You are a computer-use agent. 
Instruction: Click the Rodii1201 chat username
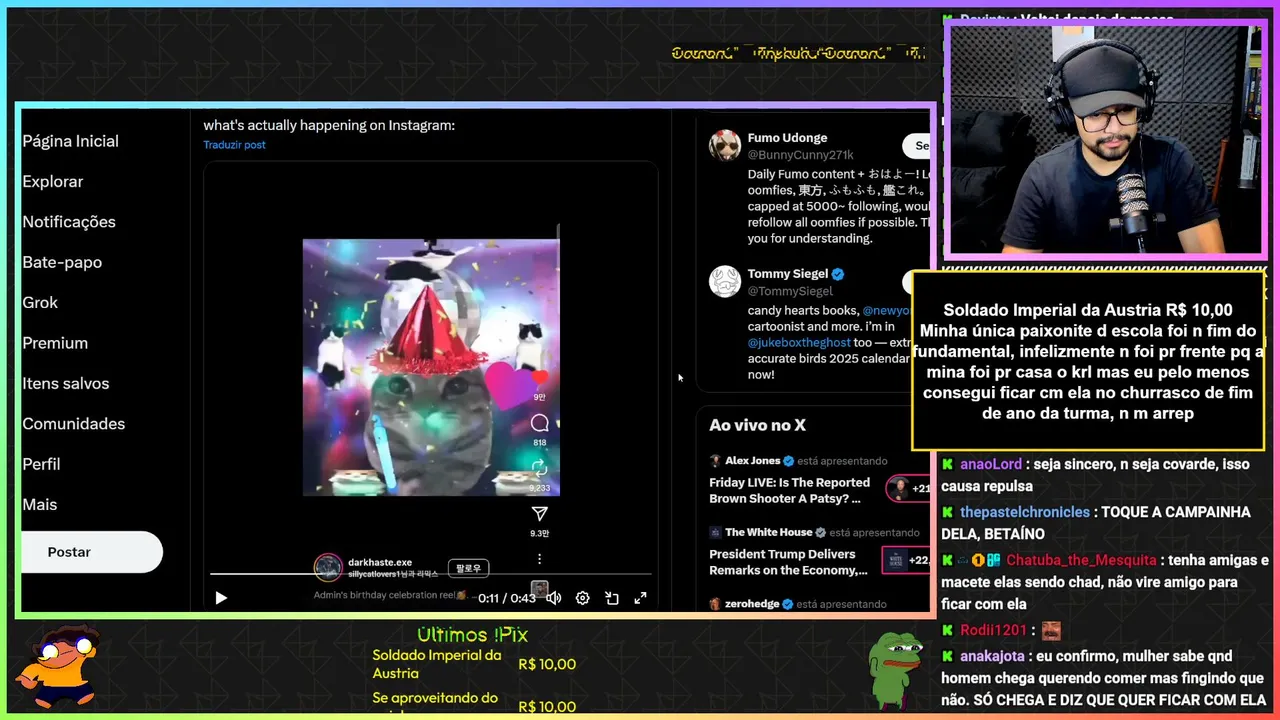(x=993, y=630)
